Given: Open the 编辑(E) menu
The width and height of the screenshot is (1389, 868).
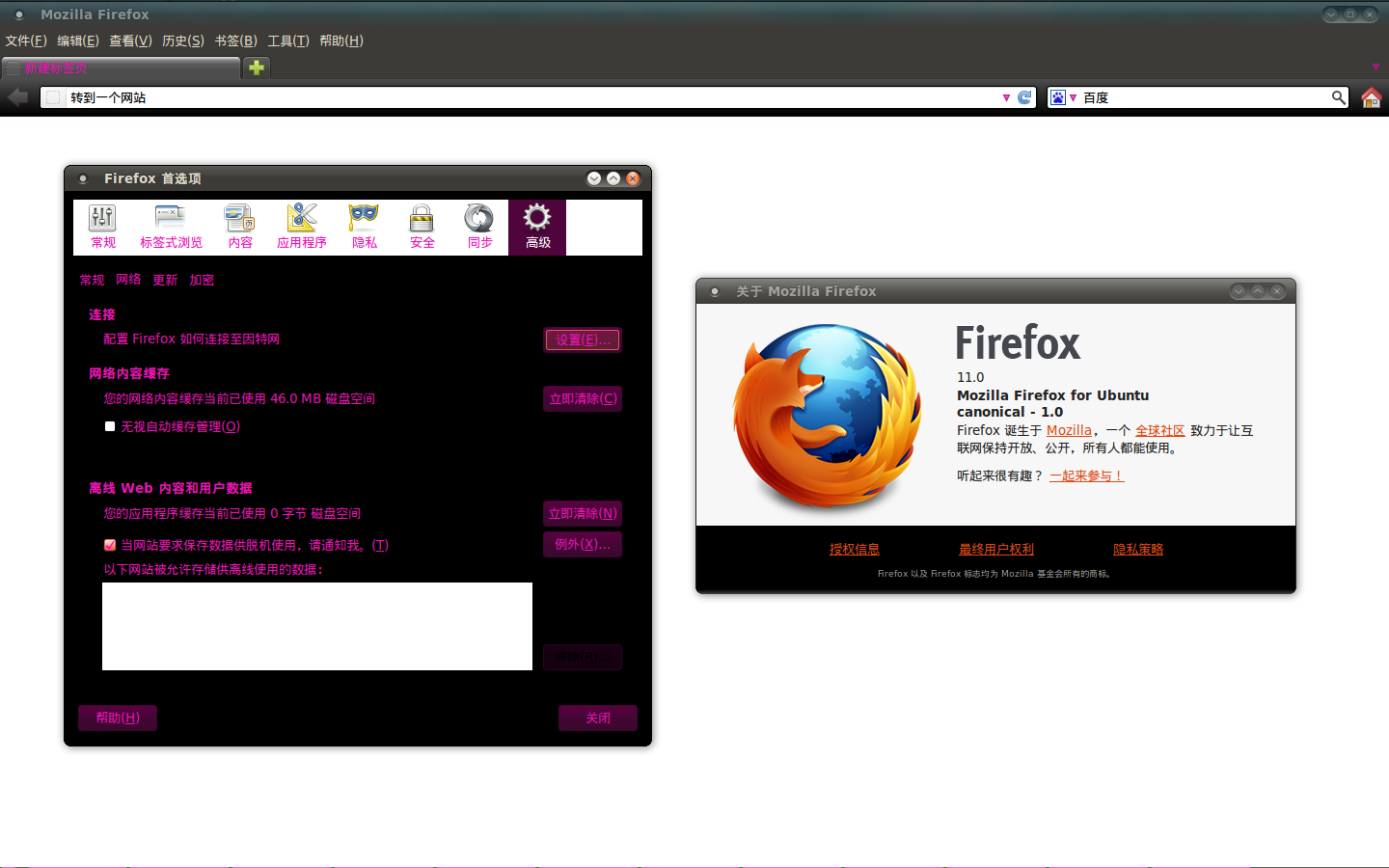Looking at the screenshot, I should click(78, 41).
